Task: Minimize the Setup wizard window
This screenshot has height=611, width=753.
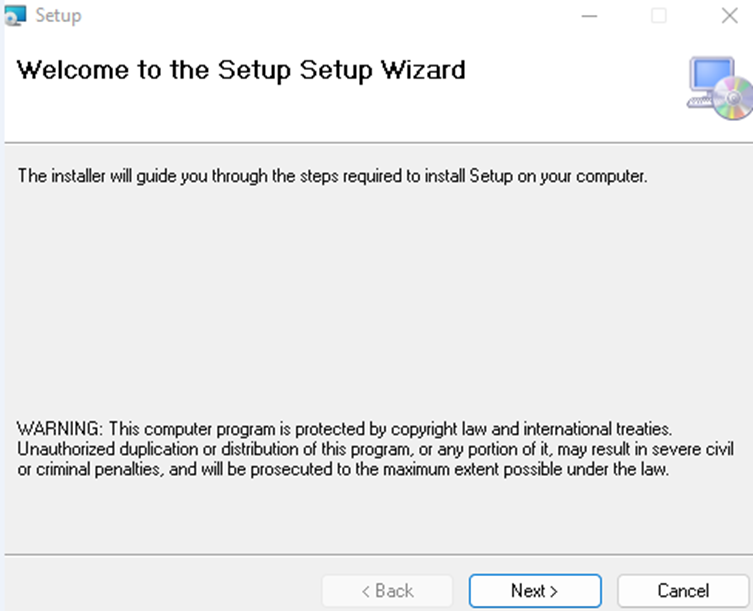Action: point(590,16)
